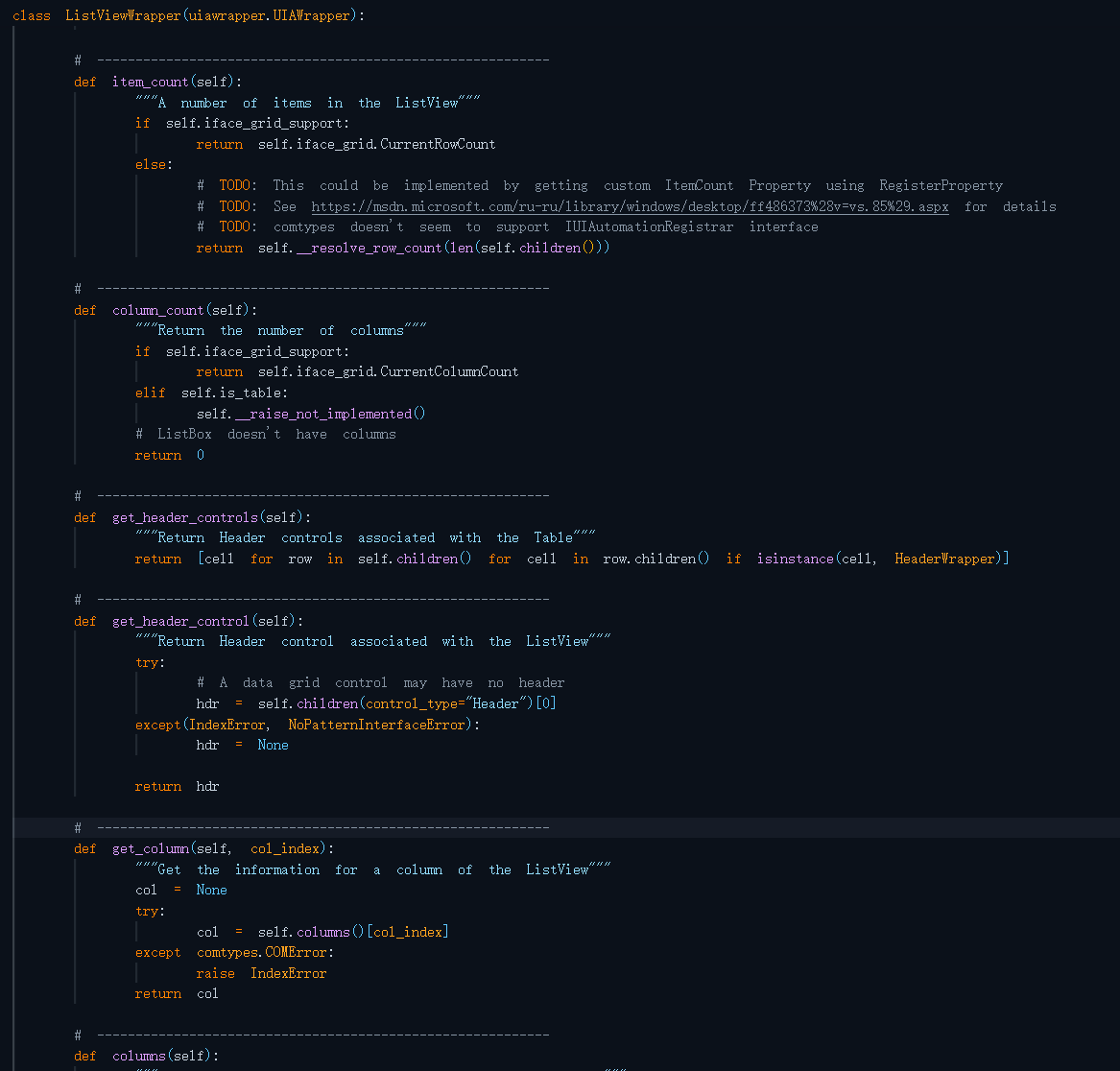Click the get_header_control method name
The width and height of the screenshot is (1120, 1071).
pyautogui.click(x=180, y=621)
